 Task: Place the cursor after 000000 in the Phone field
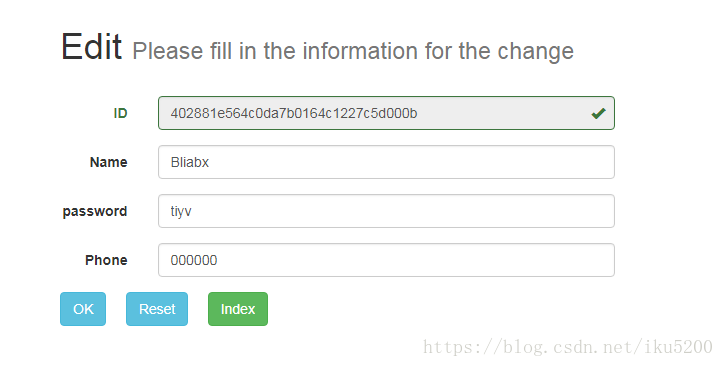click(x=219, y=260)
